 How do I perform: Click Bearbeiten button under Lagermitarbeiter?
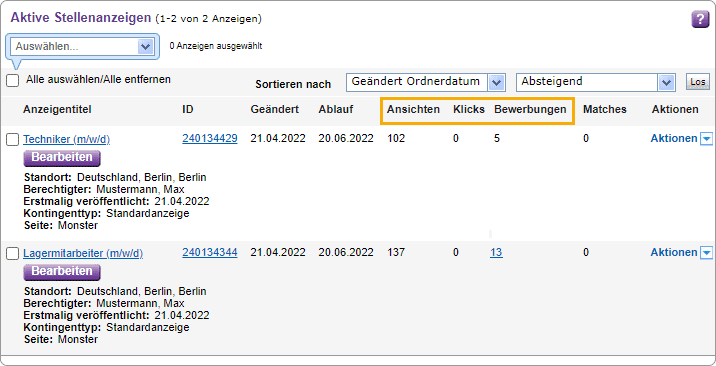point(62,272)
